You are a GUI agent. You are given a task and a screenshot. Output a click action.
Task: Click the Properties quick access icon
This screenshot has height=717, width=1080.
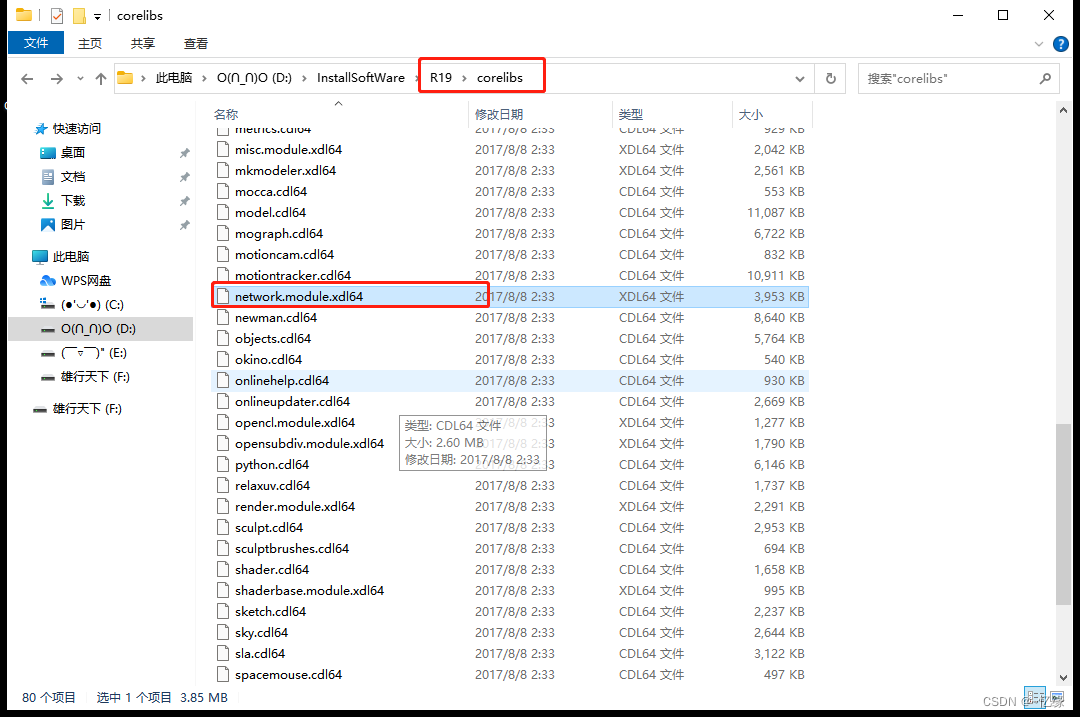(57, 15)
